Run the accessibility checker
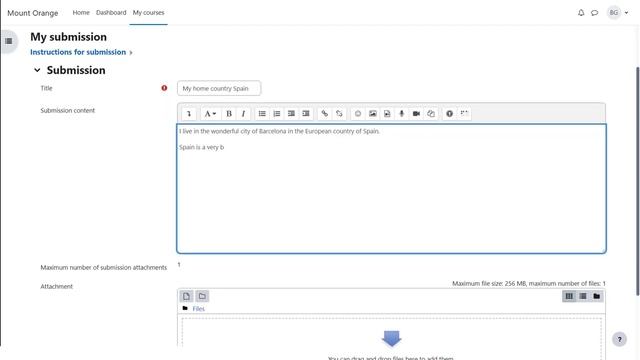This screenshot has width=640, height=360. point(449,113)
